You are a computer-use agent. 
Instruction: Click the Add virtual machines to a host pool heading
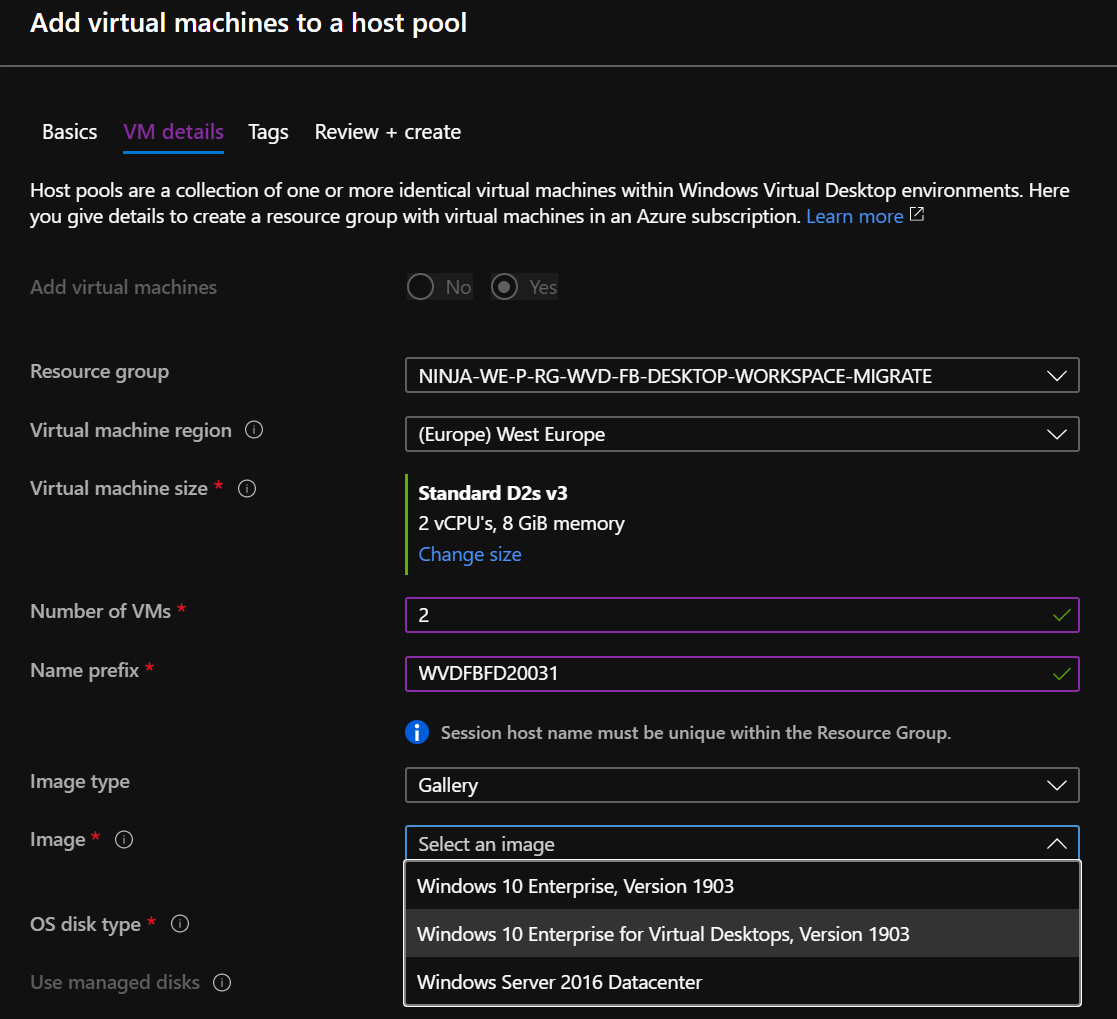(x=249, y=23)
